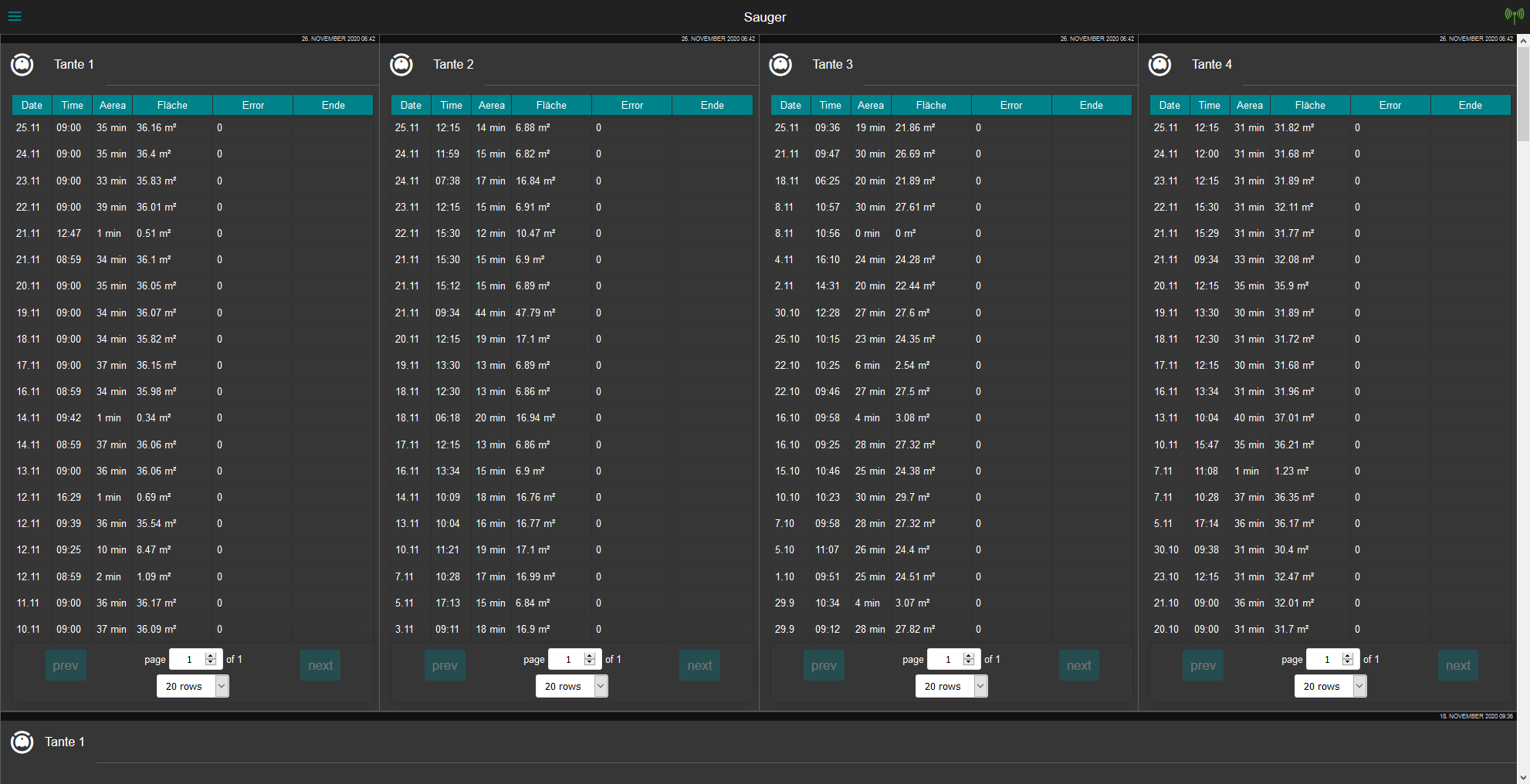The width and height of the screenshot is (1530, 784).
Task: Go to previous page in Tante 2 table
Action: (445, 665)
